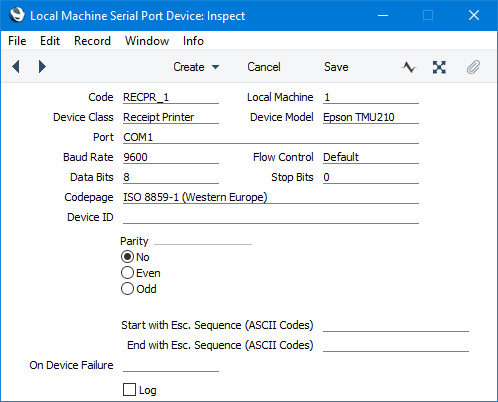Screen dimensions: 498x402
Task: Click the Save button
Action: [x=336, y=67]
